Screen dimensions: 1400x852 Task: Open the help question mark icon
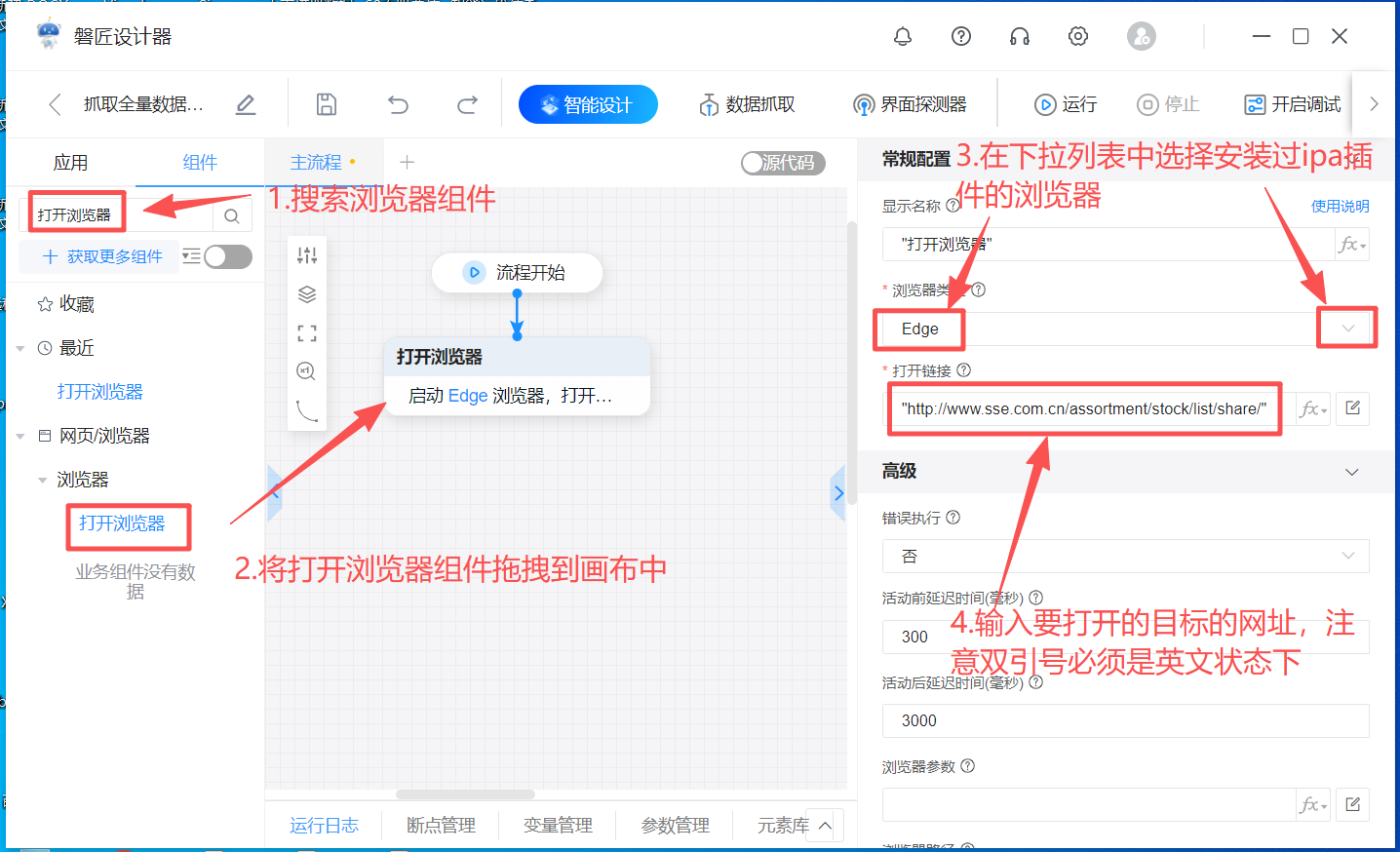961,36
